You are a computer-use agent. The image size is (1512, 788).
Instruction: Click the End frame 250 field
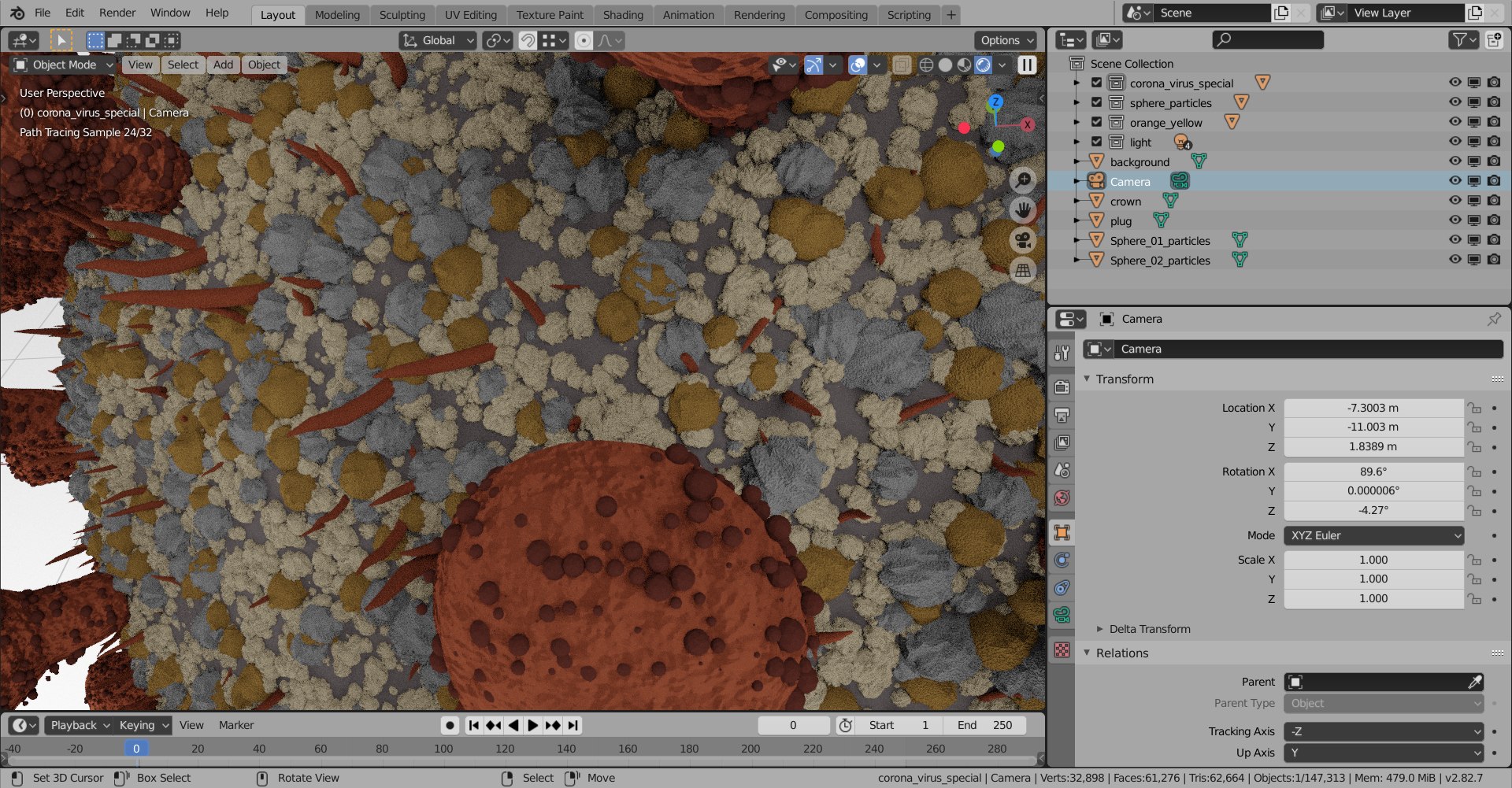coord(985,725)
